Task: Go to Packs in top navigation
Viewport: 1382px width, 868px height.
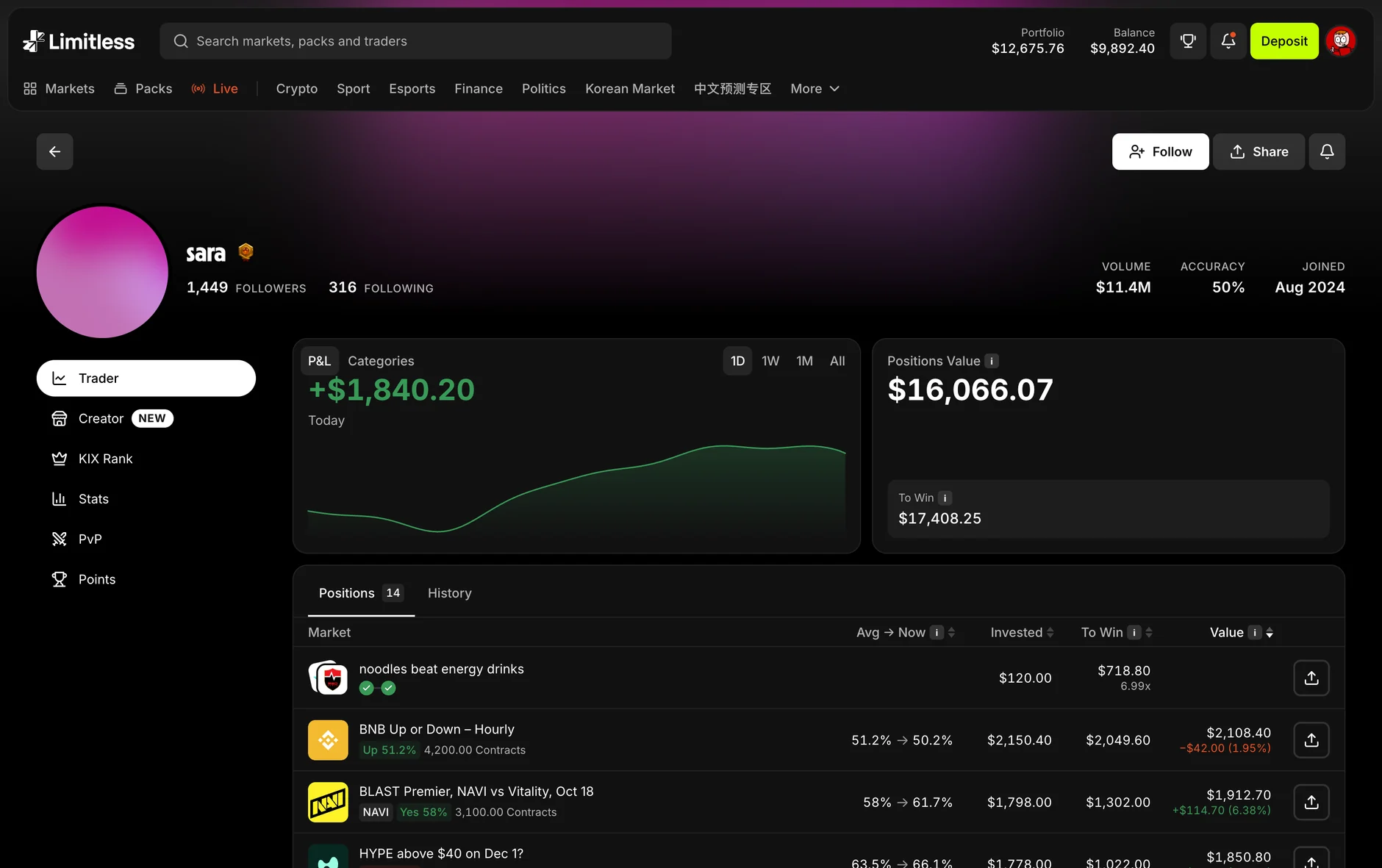Action: 143,89
